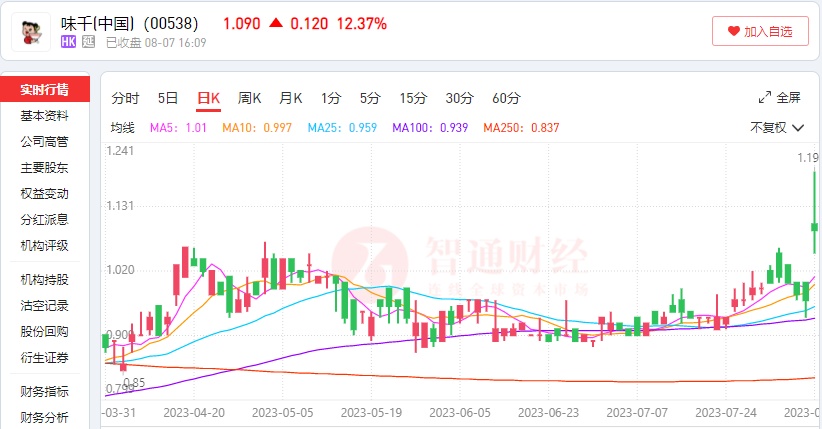The height and width of the screenshot is (429, 822).
Task: Click stock name 味千(中国) (00538)
Action: pos(129,24)
